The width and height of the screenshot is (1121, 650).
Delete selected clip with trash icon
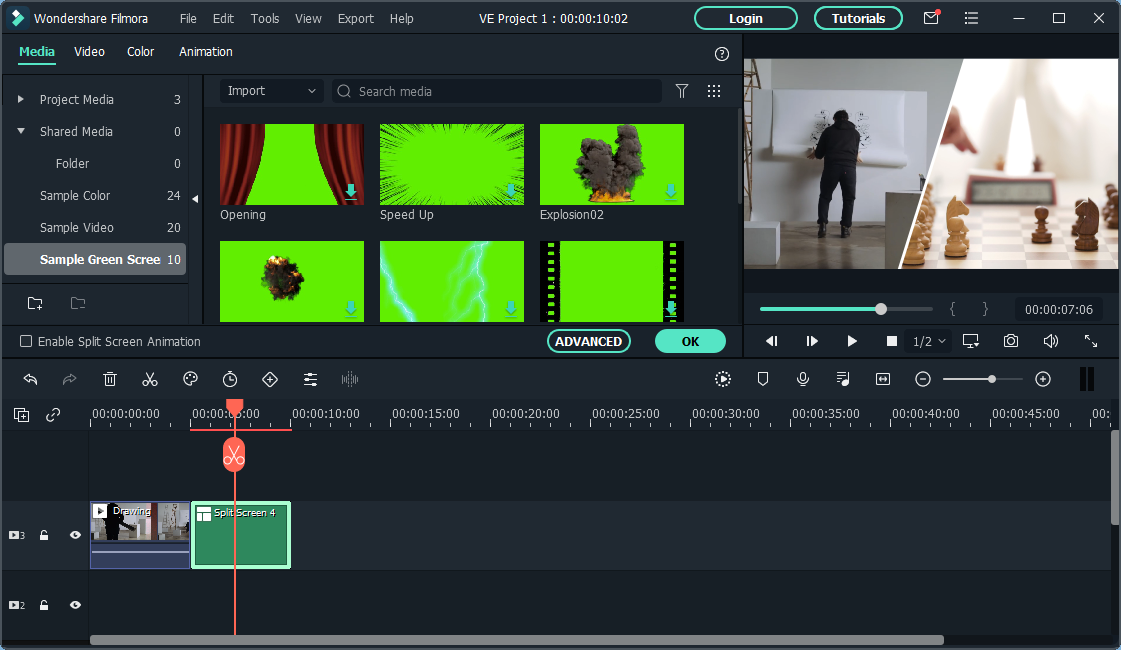tap(109, 379)
